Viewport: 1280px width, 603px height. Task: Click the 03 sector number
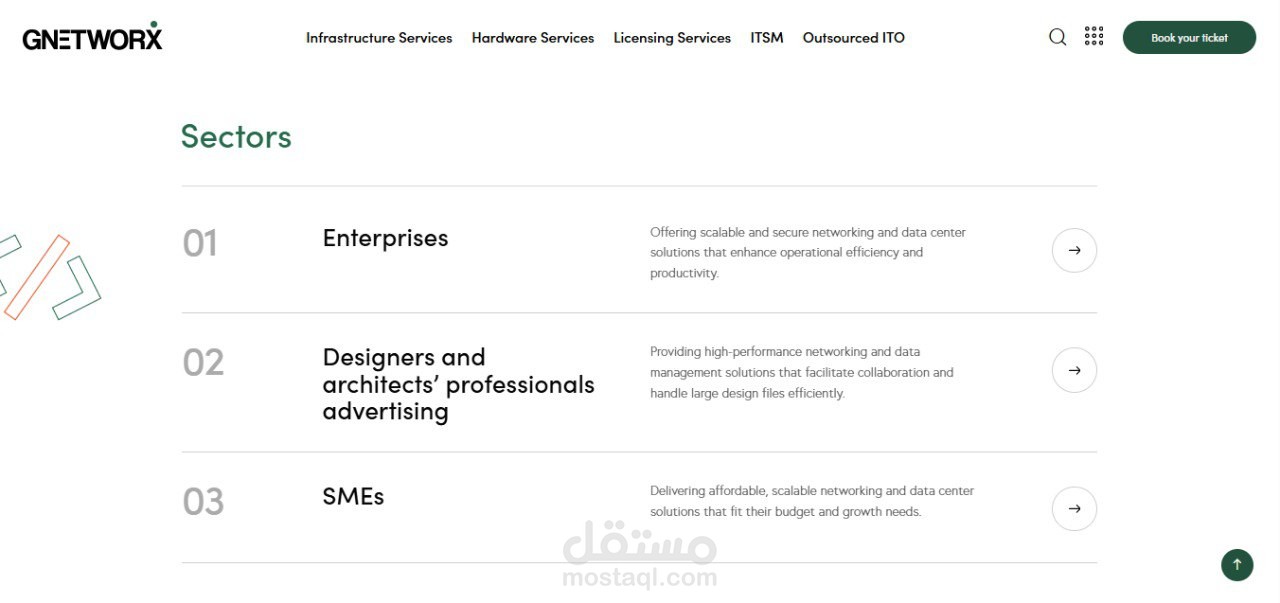(x=203, y=501)
